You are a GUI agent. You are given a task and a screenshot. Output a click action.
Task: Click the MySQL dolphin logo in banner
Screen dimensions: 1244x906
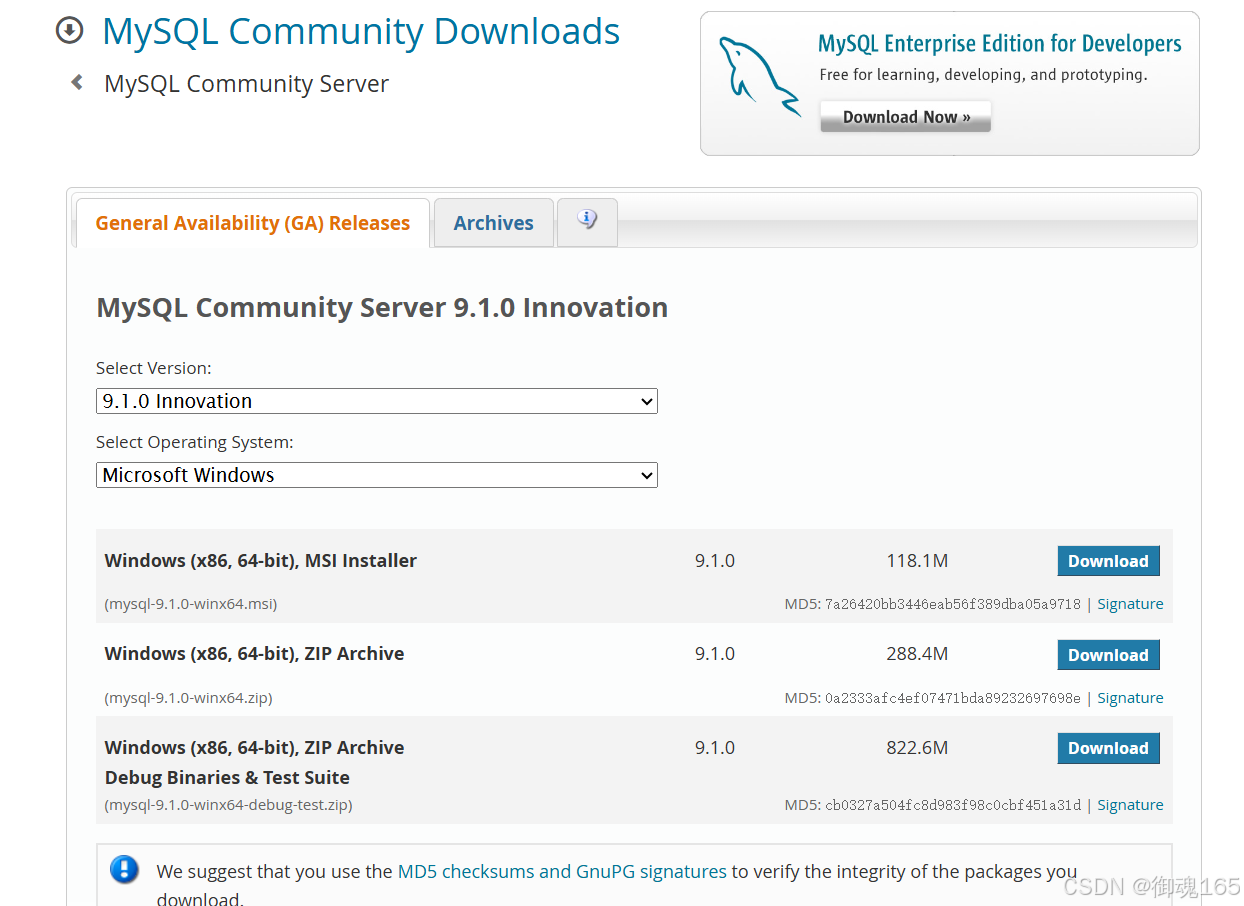point(759,77)
